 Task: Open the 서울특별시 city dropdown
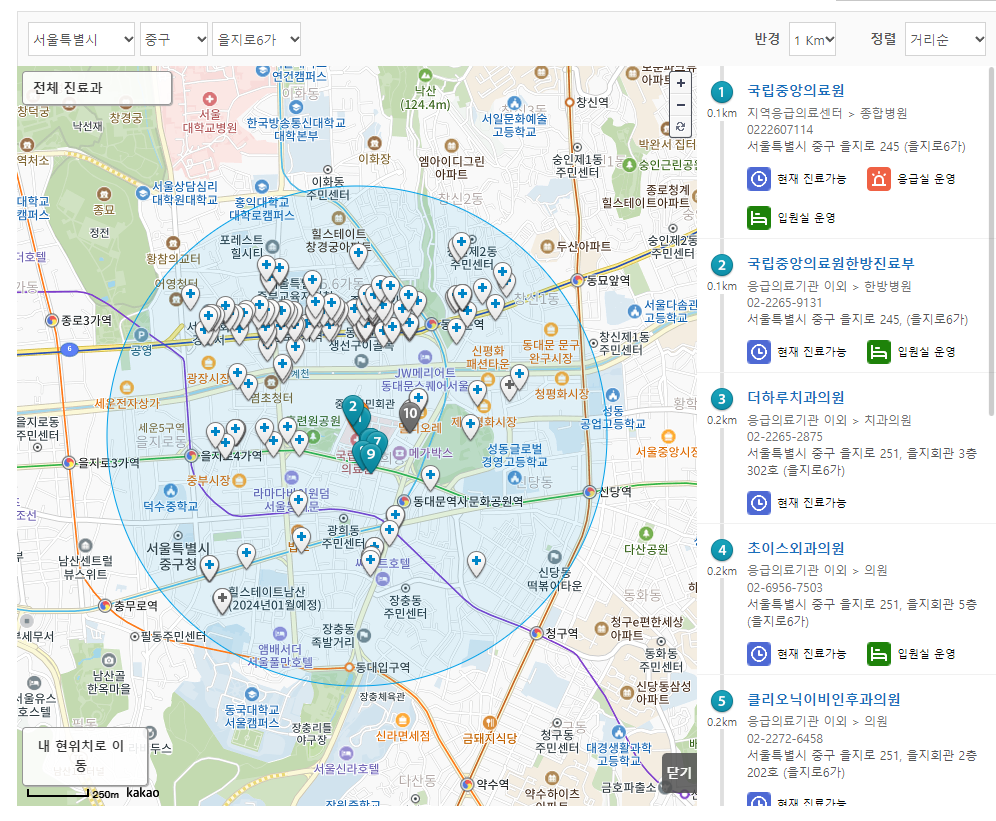[x=82, y=40]
